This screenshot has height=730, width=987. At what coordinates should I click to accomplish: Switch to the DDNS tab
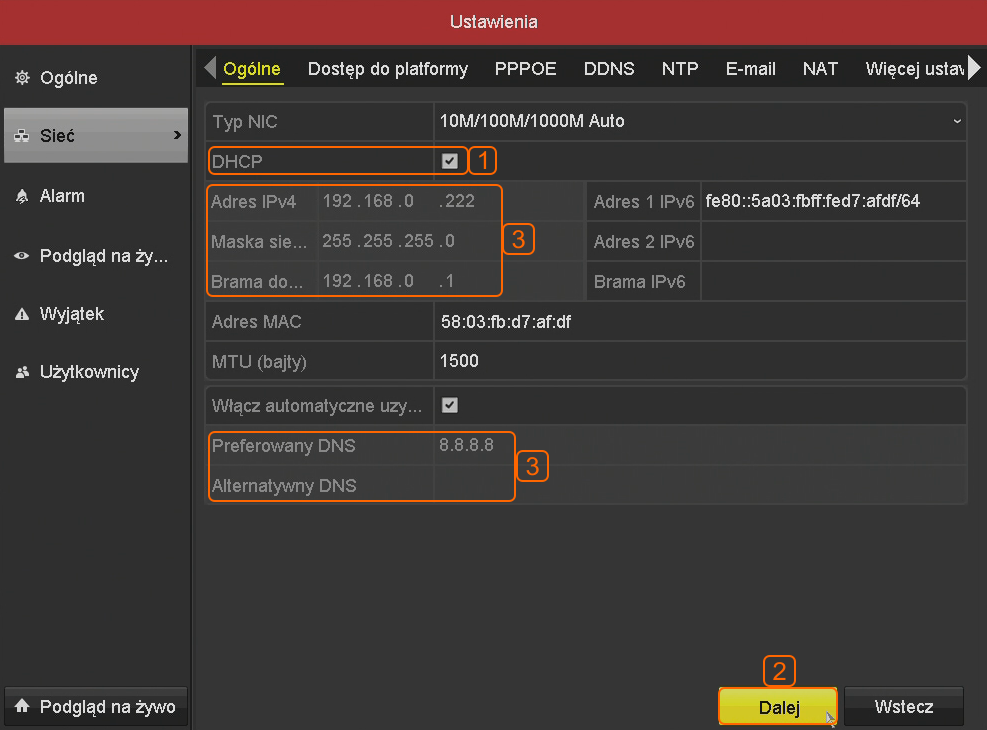(609, 69)
